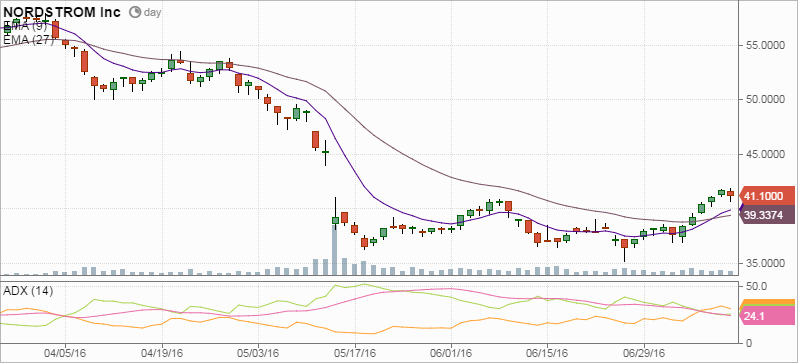
Task: Click the purple 39.3374 EMA value tag
Action: click(x=767, y=214)
